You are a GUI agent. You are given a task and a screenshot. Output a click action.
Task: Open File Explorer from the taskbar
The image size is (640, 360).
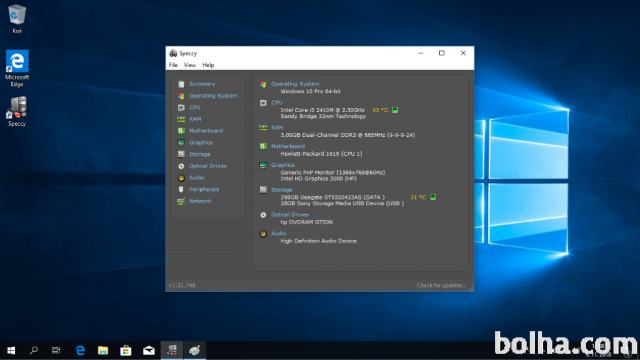103,351
